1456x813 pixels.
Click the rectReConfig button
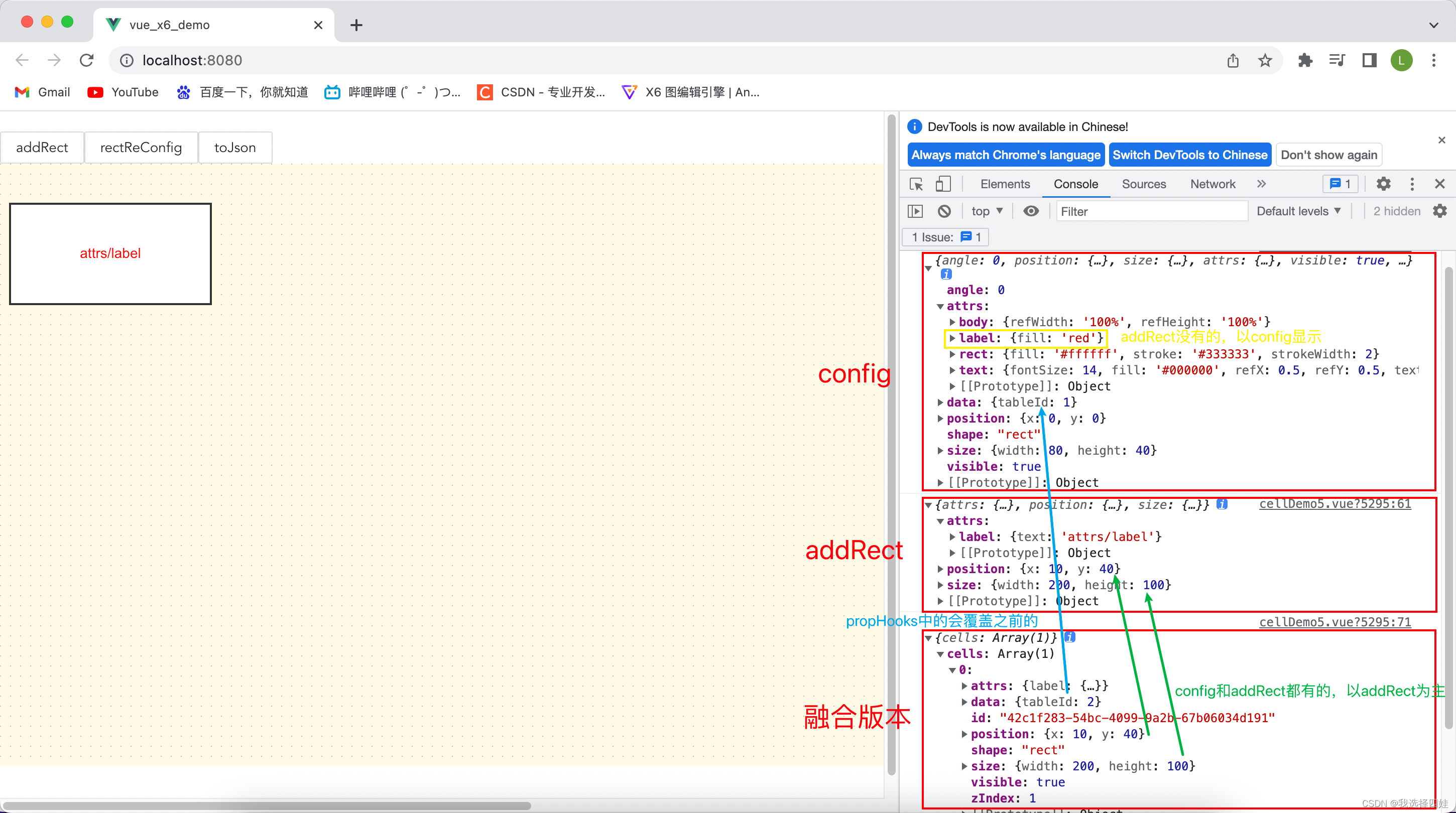coord(141,148)
